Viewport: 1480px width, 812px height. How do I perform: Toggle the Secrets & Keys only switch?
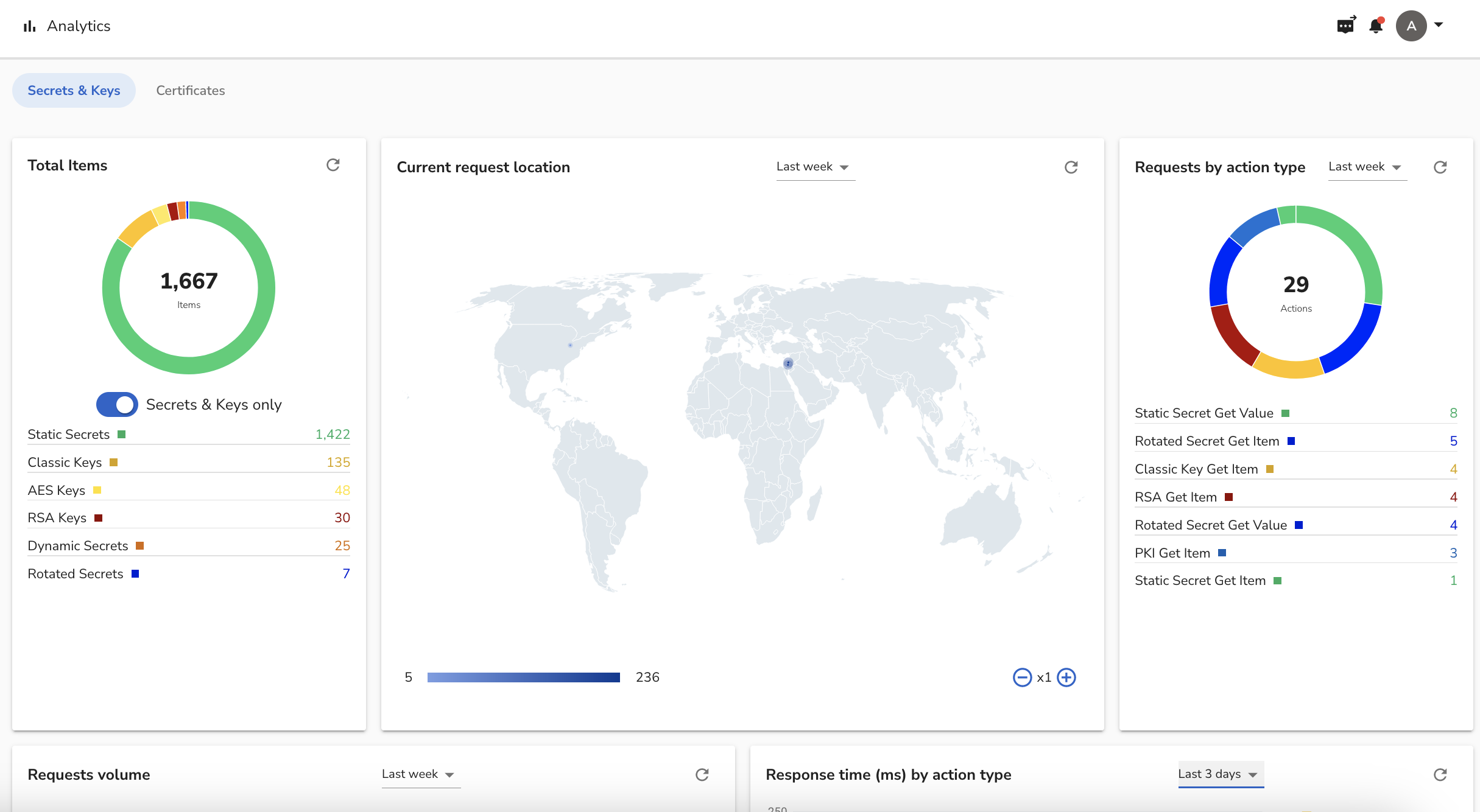(x=118, y=405)
